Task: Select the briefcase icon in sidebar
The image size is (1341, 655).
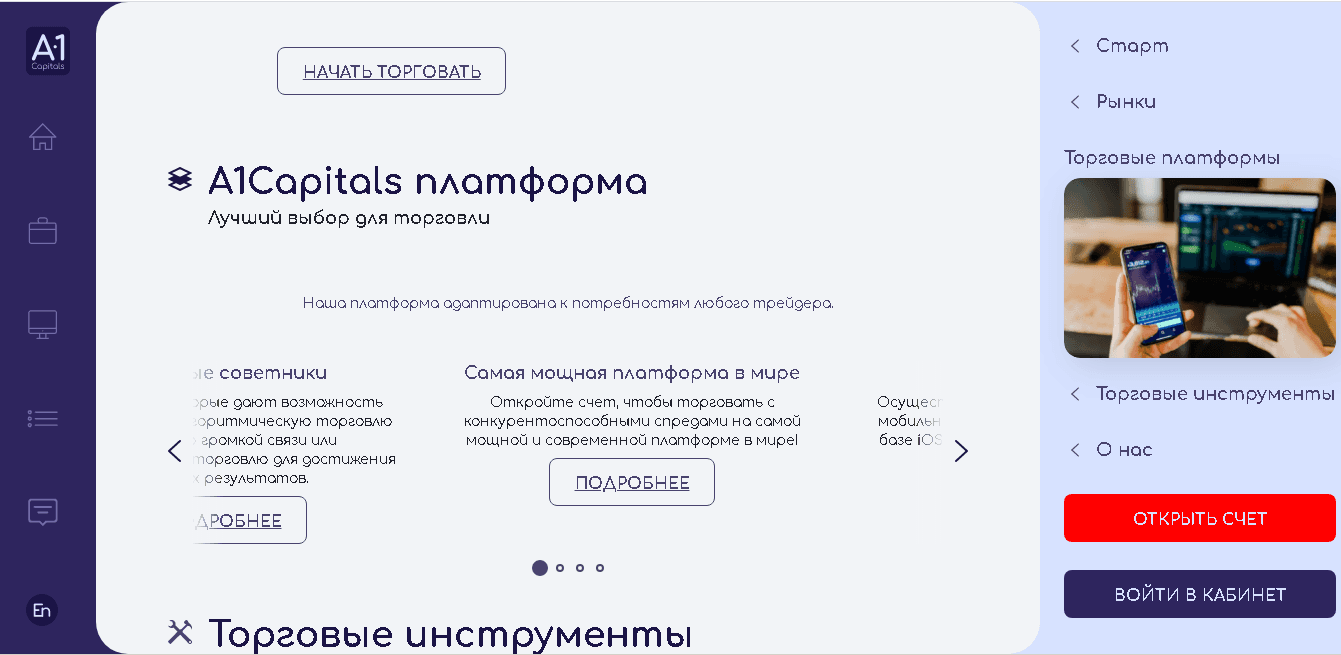Action: coord(42,231)
